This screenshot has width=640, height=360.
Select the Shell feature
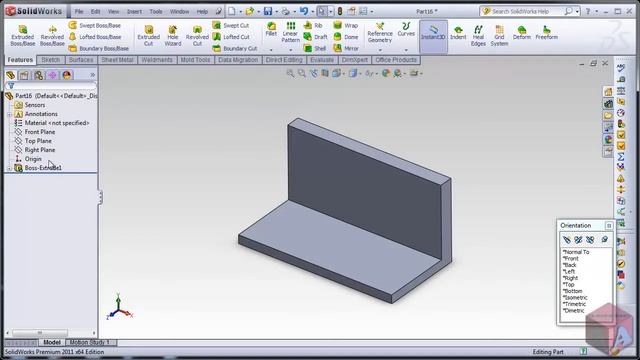click(315, 48)
